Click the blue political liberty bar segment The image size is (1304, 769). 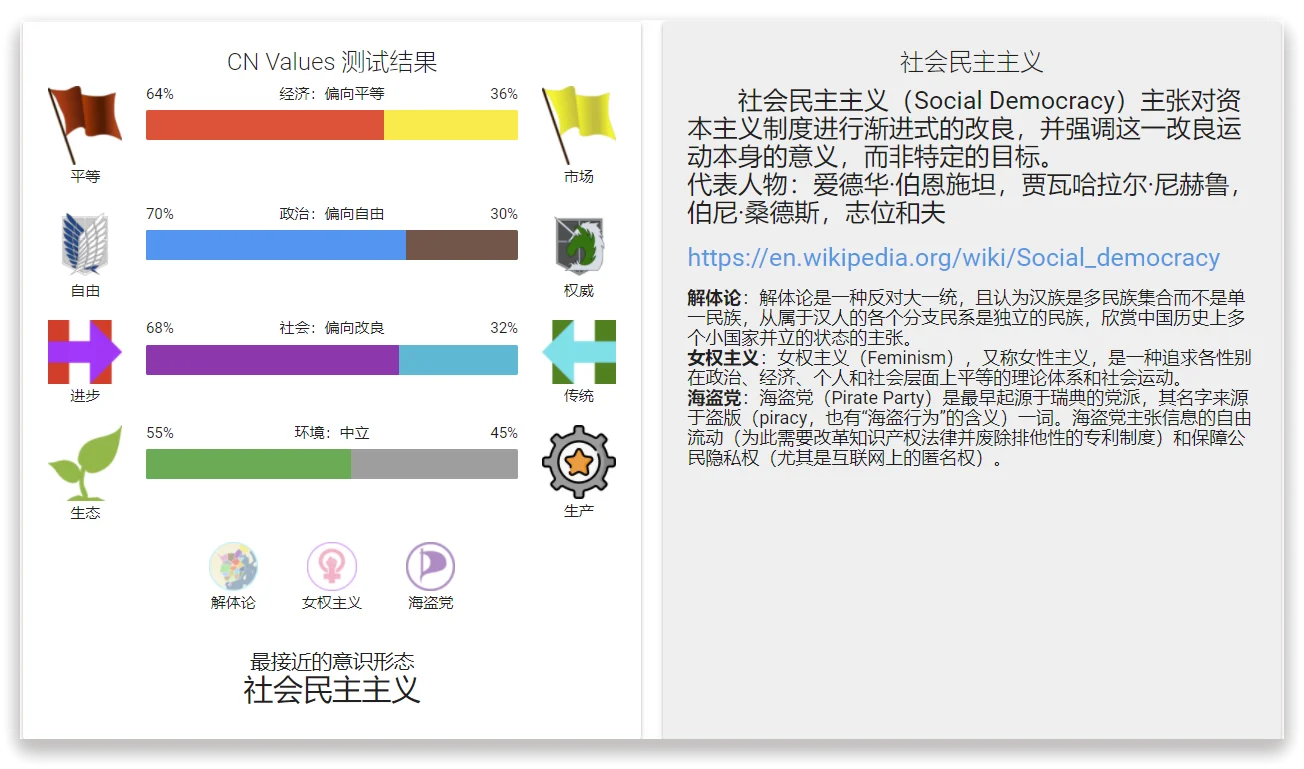275,245
